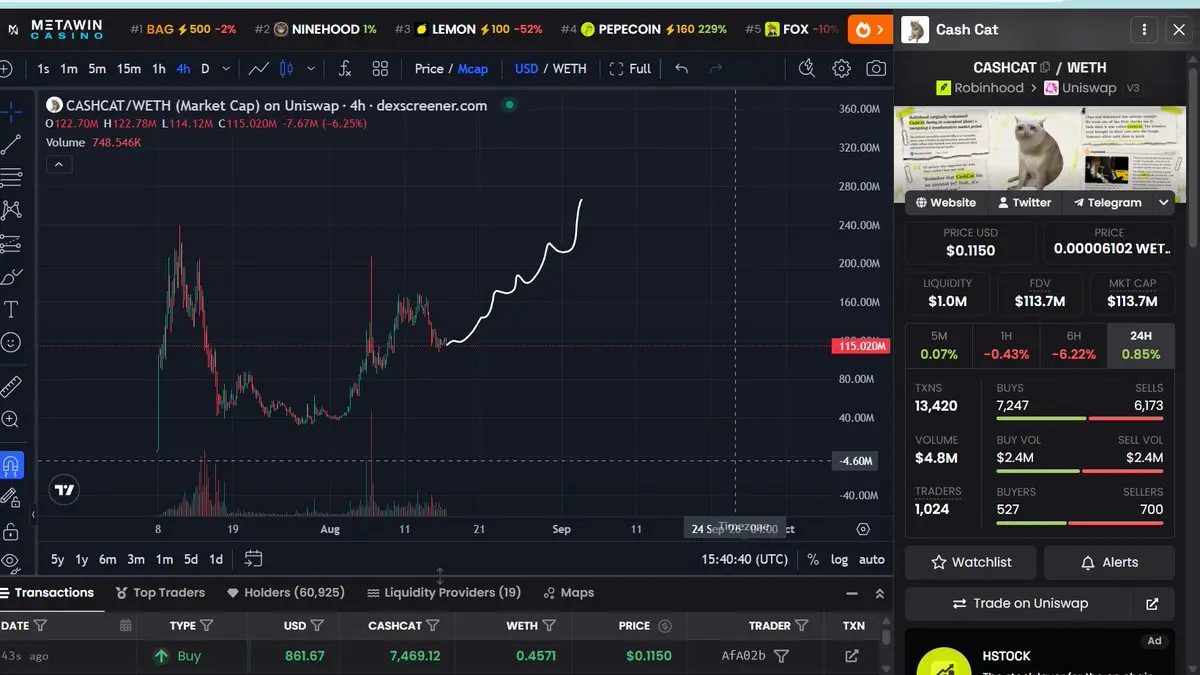This screenshot has height=675, width=1200.
Task: Open quick search lightning icon
Action: tap(807, 69)
